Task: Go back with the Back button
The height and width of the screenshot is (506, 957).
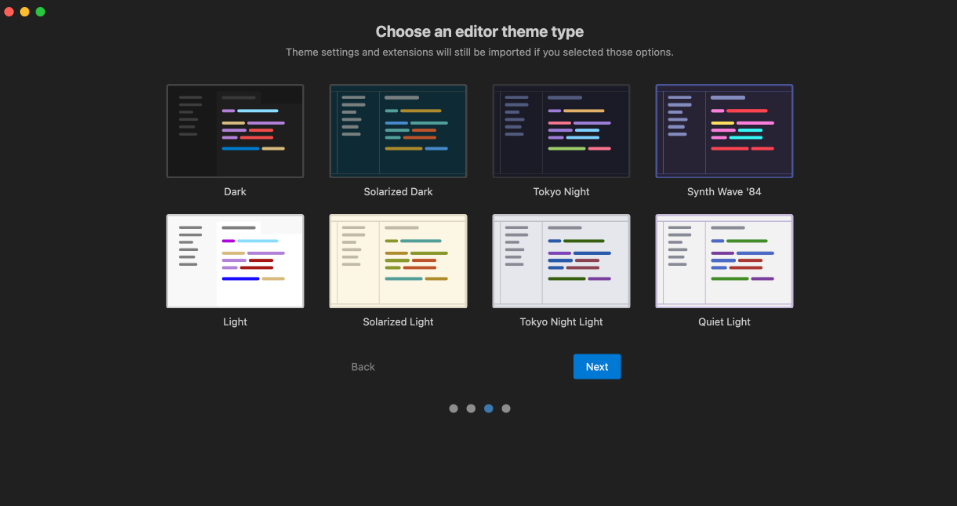Action: coord(363,367)
